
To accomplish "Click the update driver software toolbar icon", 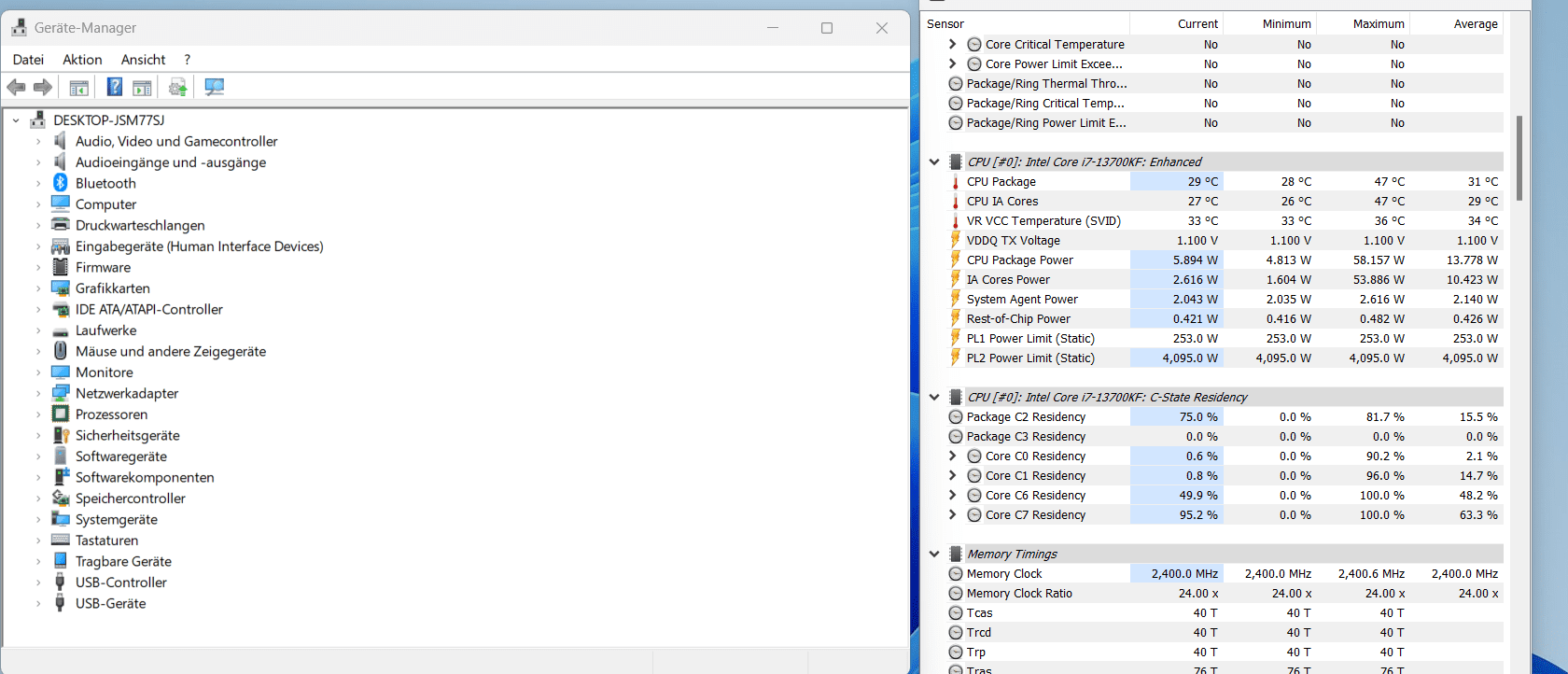I will [x=177, y=87].
